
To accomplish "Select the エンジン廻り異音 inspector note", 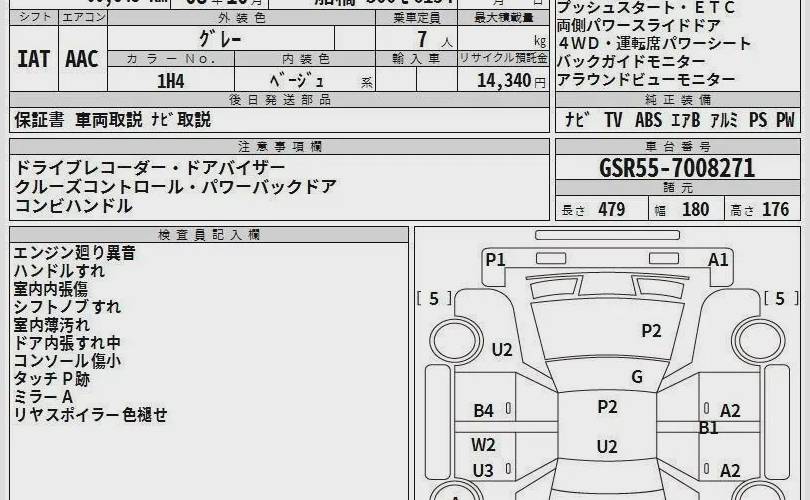I will [x=74, y=254].
